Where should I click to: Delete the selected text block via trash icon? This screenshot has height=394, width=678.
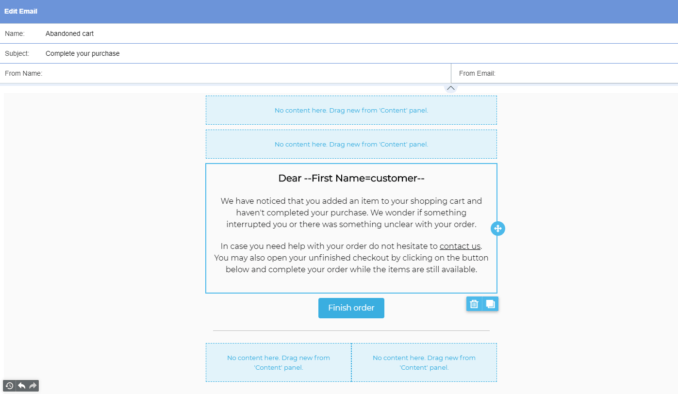click(x=474, y=304)
